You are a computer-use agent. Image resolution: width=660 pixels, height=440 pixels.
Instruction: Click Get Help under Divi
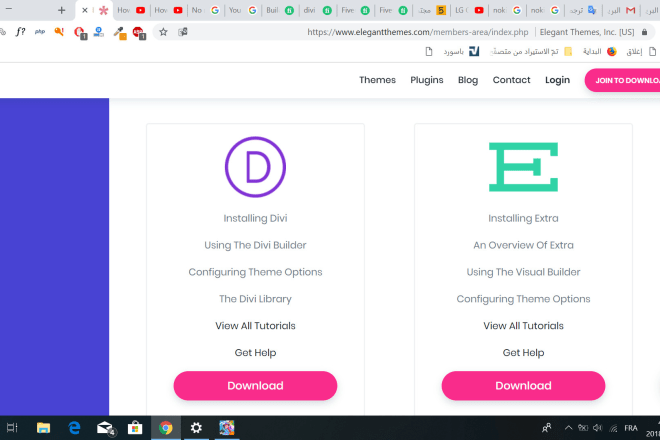pos(255,353)
